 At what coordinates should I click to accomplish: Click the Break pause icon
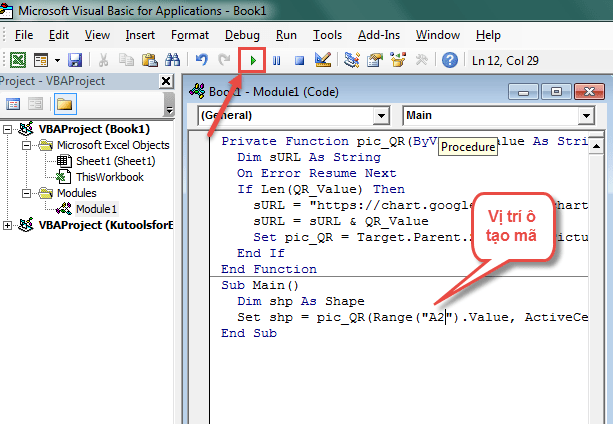coord(276,61)
